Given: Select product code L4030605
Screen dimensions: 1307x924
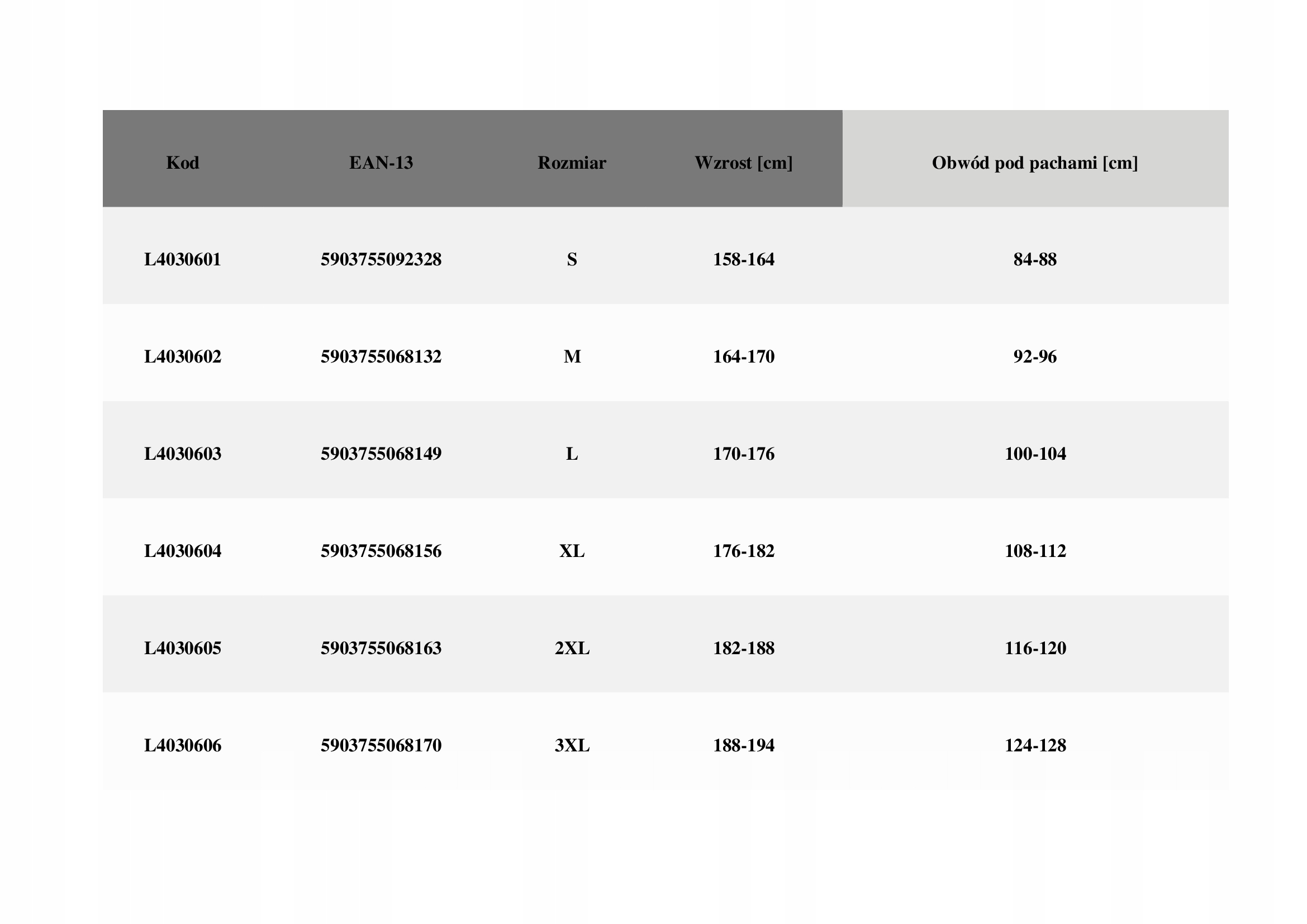Looking at the screenshot, I should tap(183, 649).
